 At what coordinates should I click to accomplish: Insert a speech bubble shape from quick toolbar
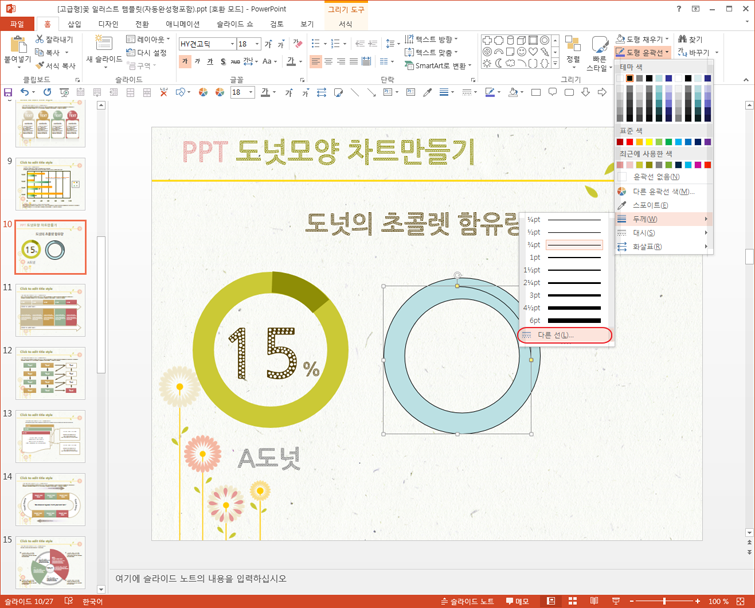[x=553, y=92]
